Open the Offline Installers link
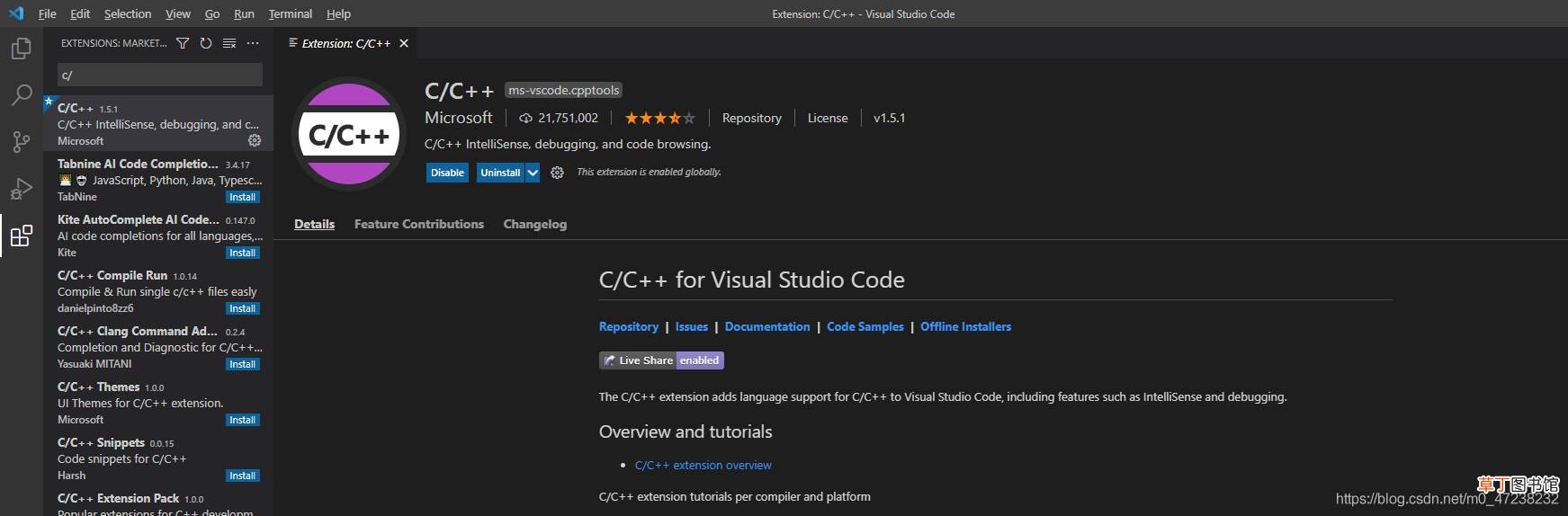 click(x=965, y=326)
